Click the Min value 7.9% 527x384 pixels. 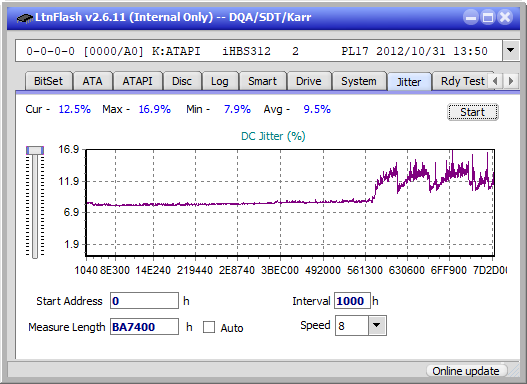tap(237, 109)
